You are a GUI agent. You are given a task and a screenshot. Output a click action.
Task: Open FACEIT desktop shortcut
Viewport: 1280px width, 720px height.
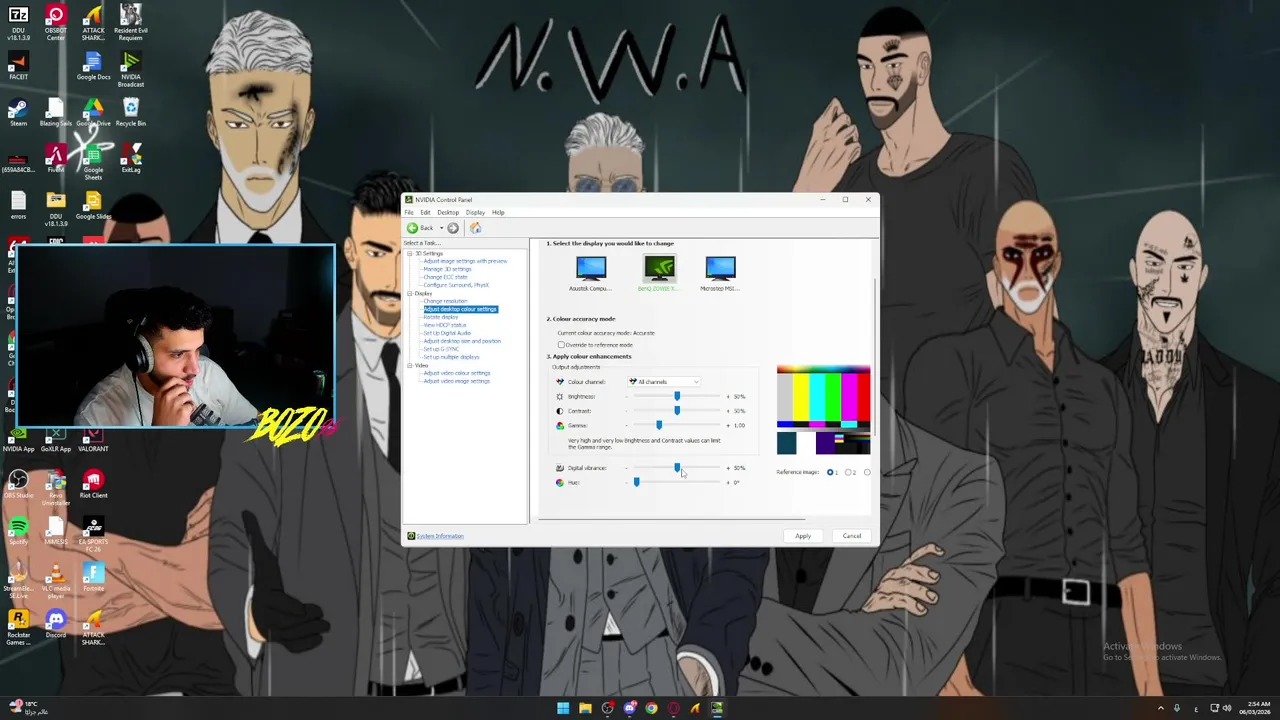(18, 66)
